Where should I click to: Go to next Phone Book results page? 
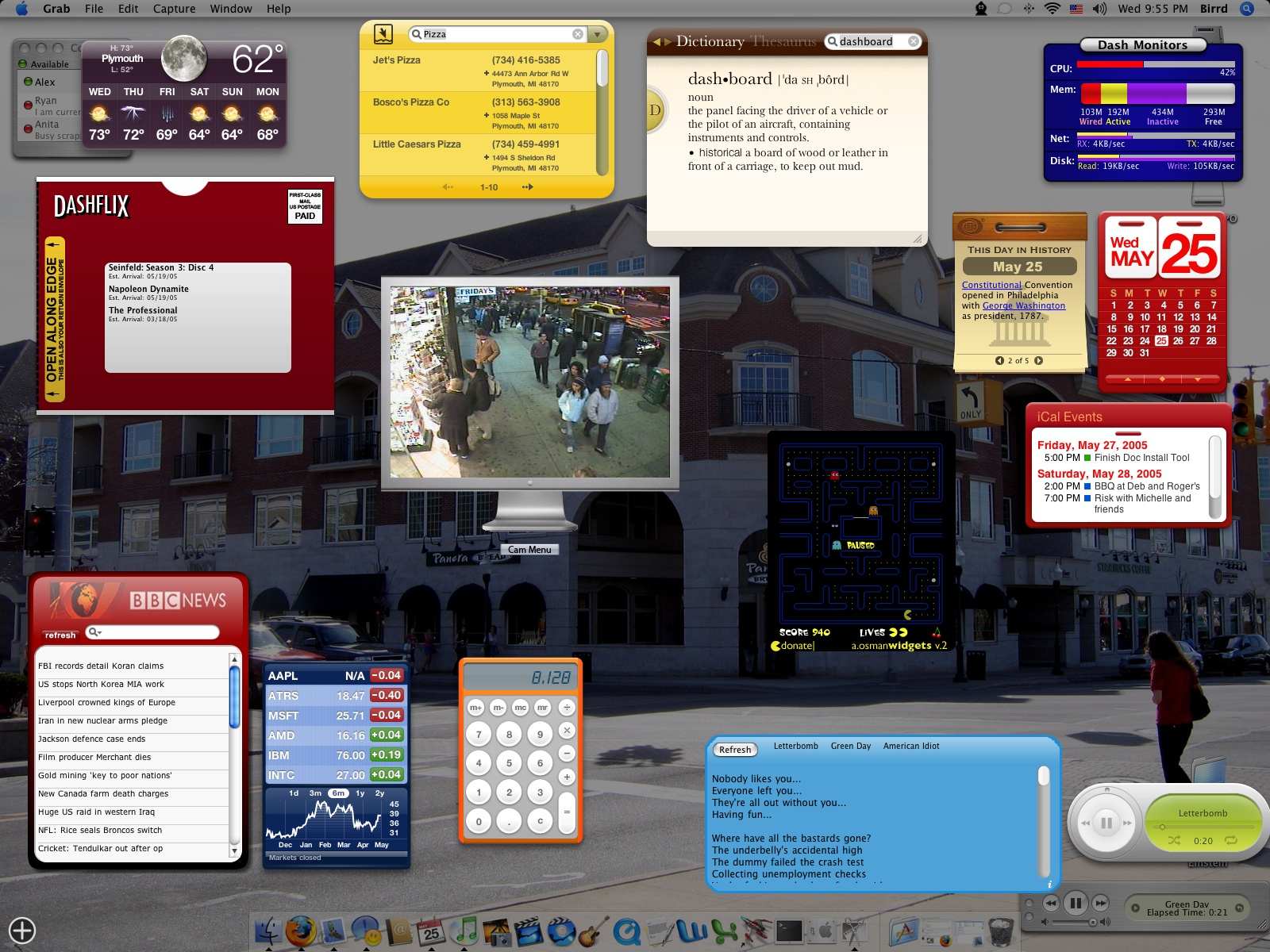pyautogui.click(x=528, y=187)
